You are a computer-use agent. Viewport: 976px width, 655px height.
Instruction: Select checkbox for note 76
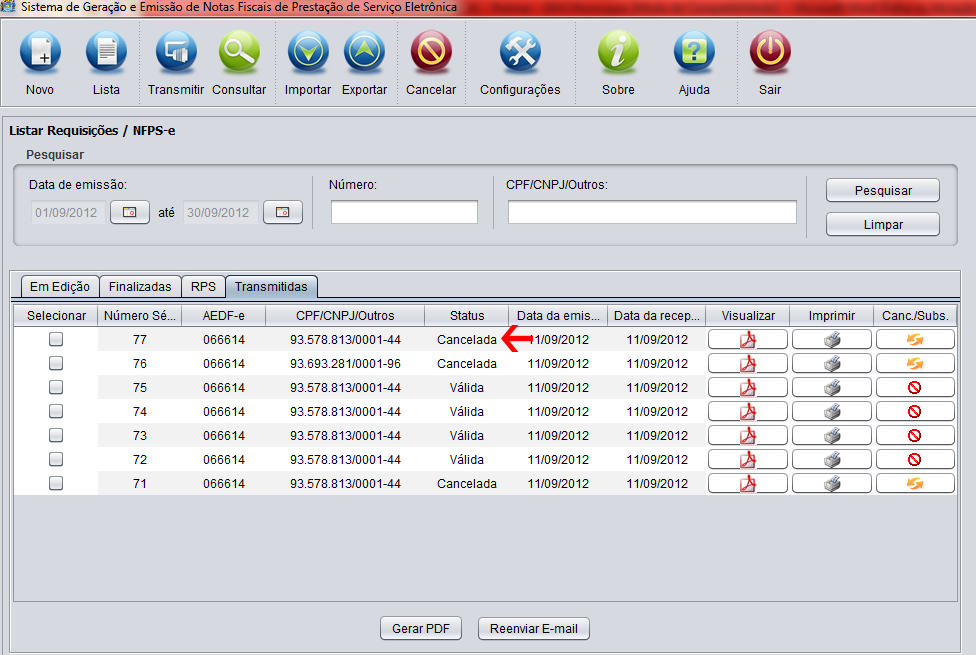pyautogui.click(x=56, y=363)
